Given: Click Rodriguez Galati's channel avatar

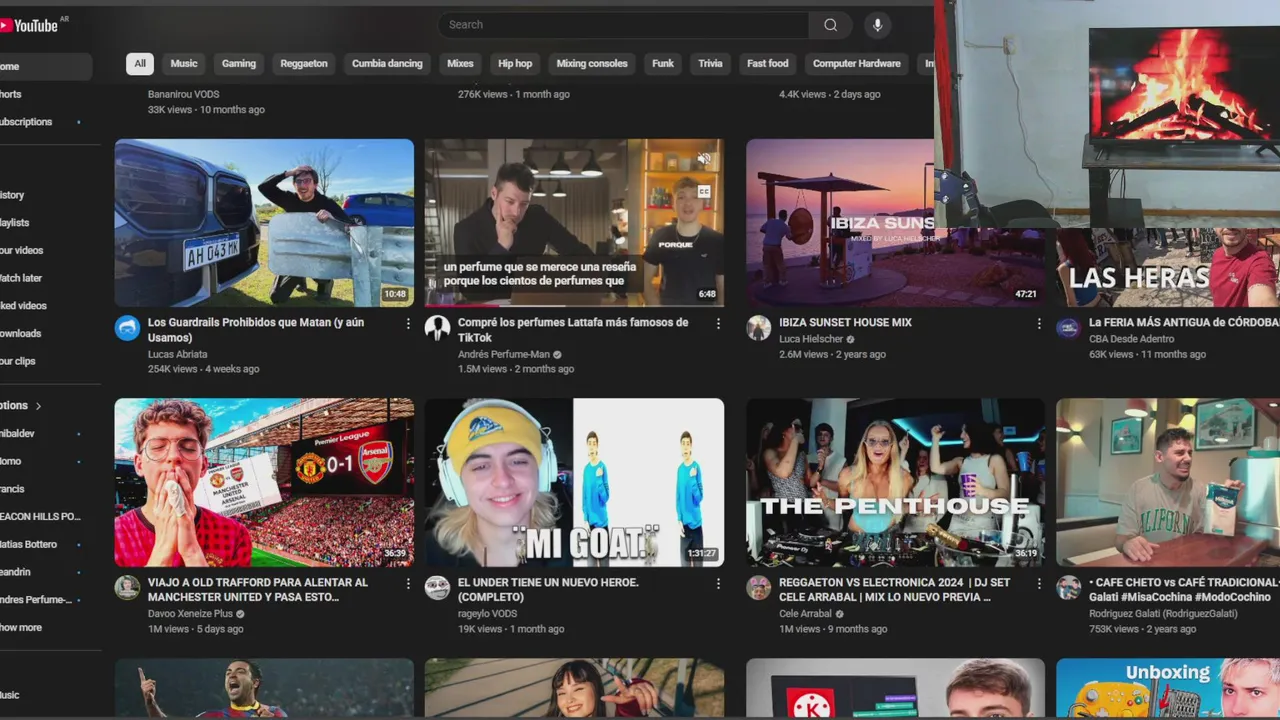Looking at the screenshot, I should point(1069,587).
